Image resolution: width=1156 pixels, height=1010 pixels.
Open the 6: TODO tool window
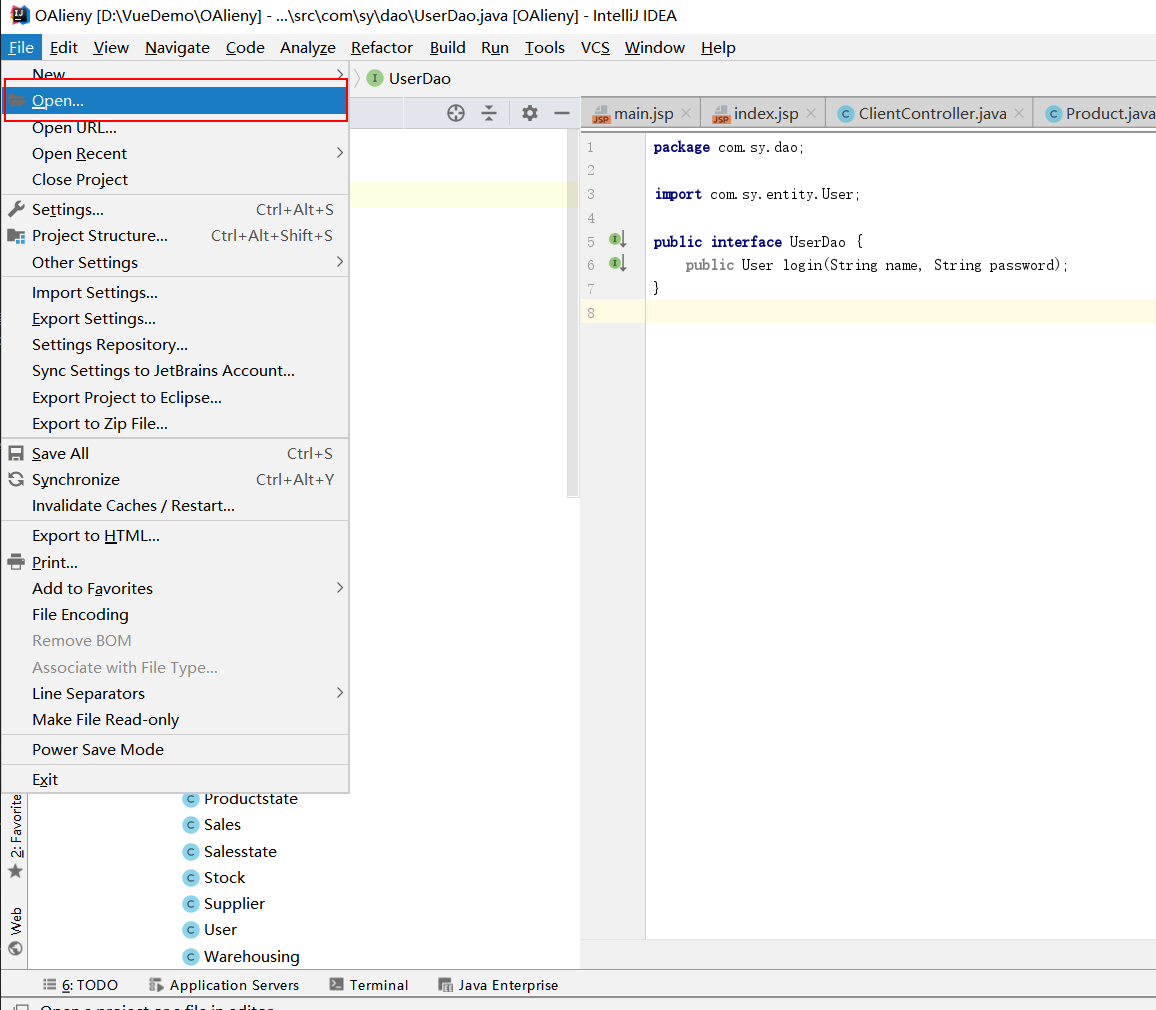point(80,985)
